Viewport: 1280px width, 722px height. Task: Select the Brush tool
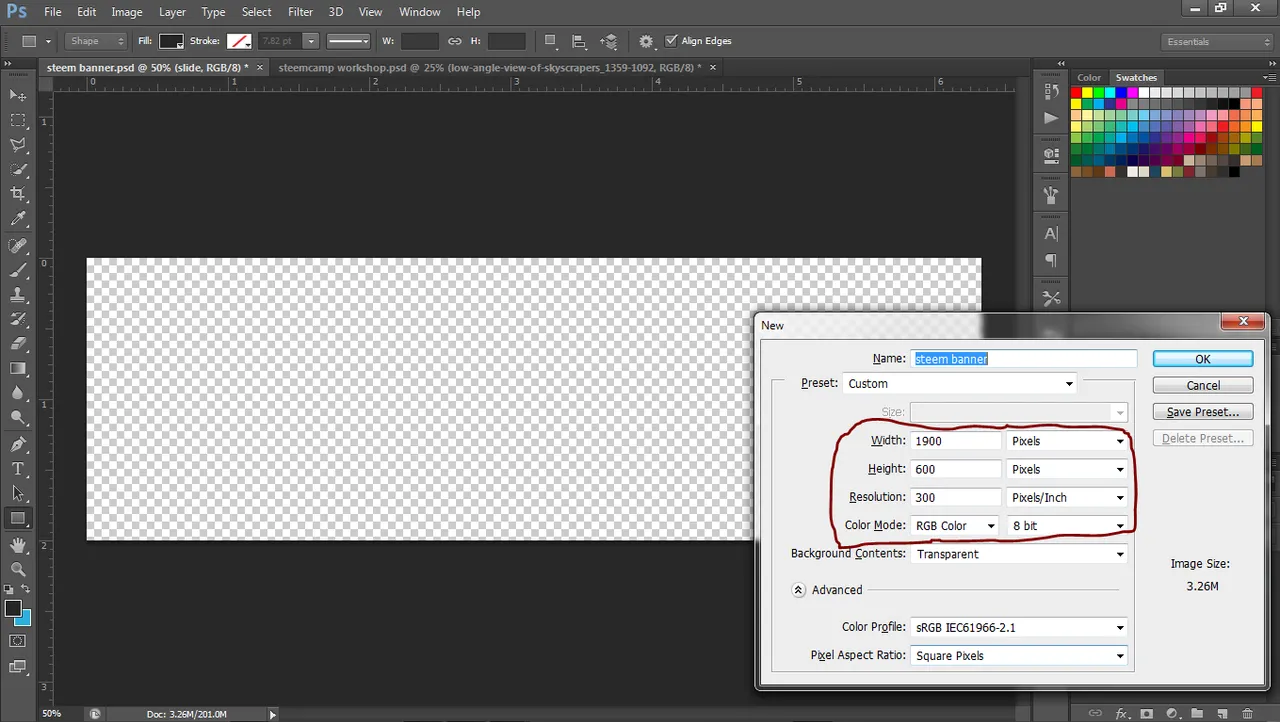point(18,271)
